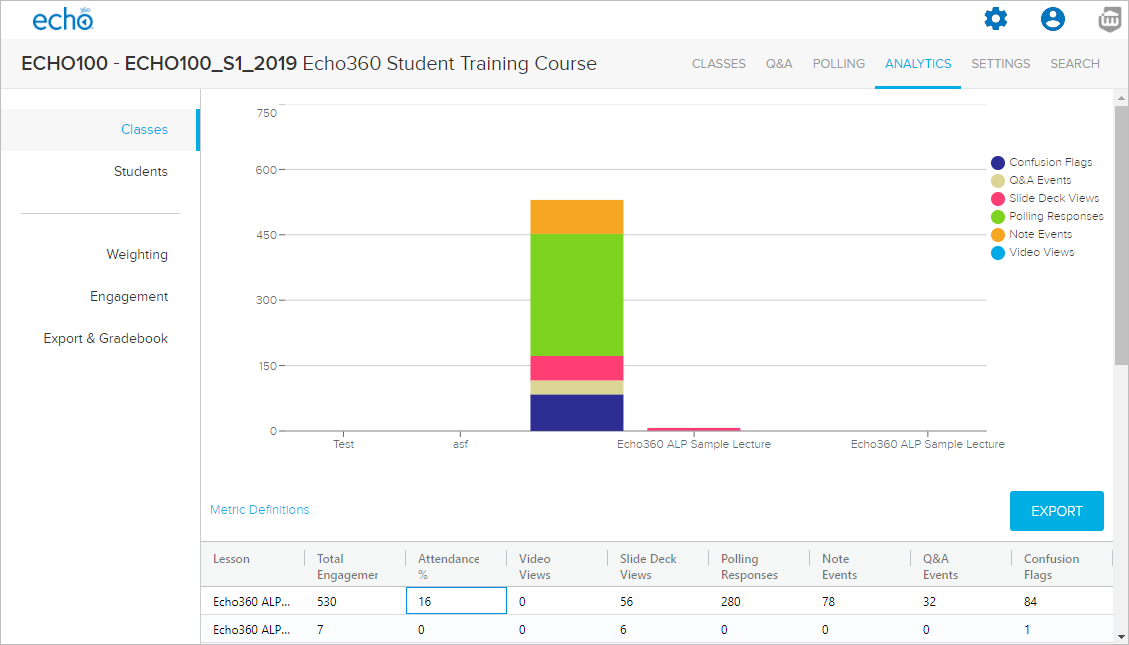Click the green Polling Responses bar segment
The height and width of the screenshot is (645, 1129).
[577, 295]
